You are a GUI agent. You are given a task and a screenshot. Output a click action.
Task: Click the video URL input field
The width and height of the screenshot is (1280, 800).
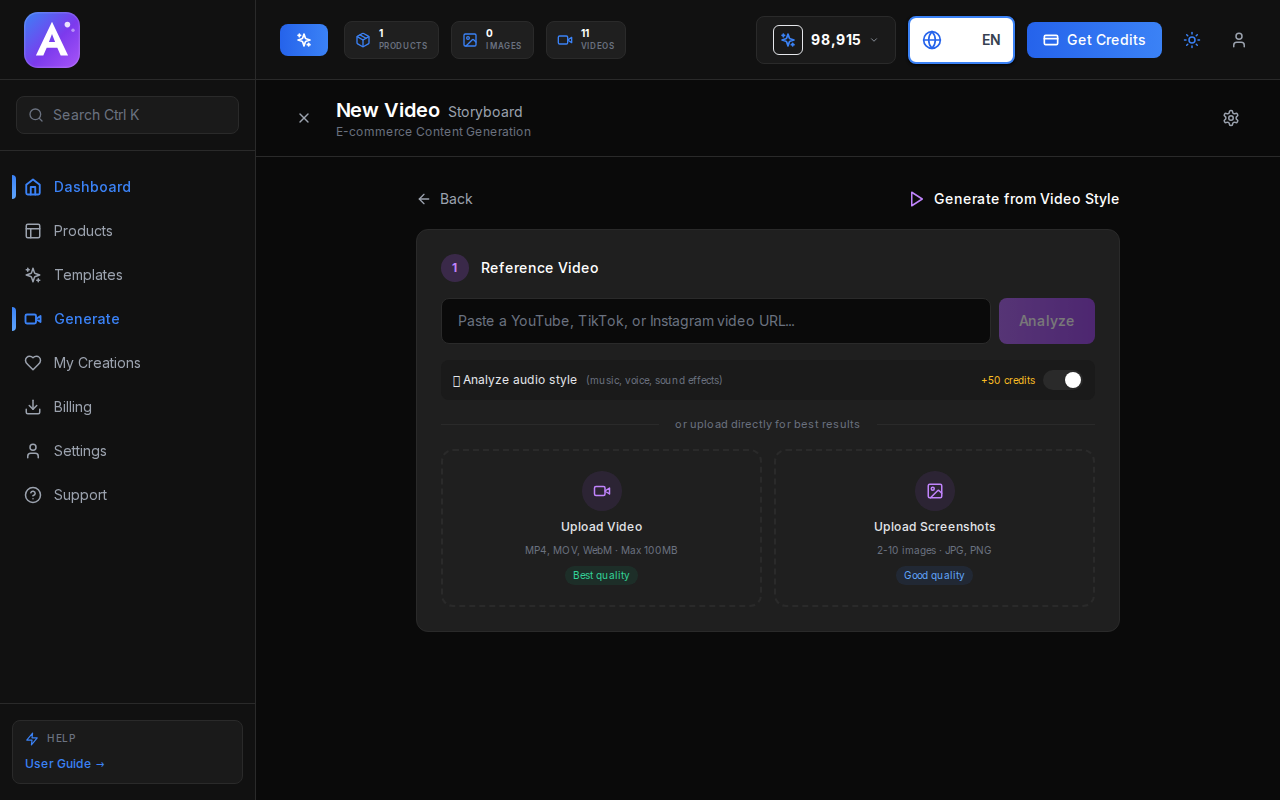click(715, 321)
